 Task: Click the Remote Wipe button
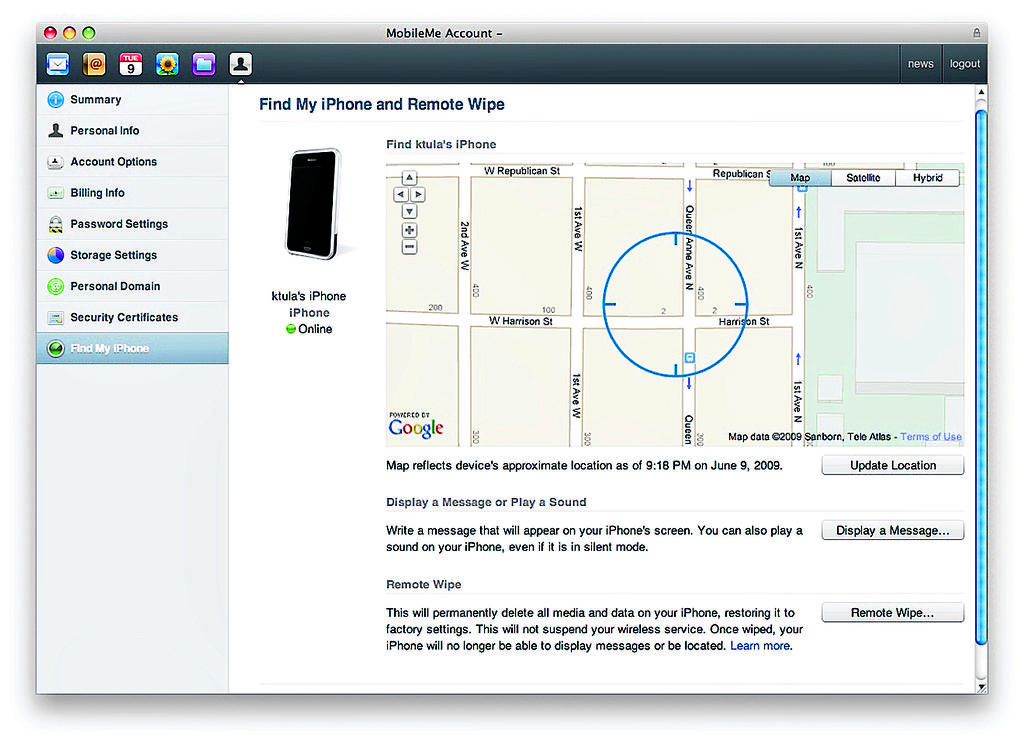click(893, 613)
